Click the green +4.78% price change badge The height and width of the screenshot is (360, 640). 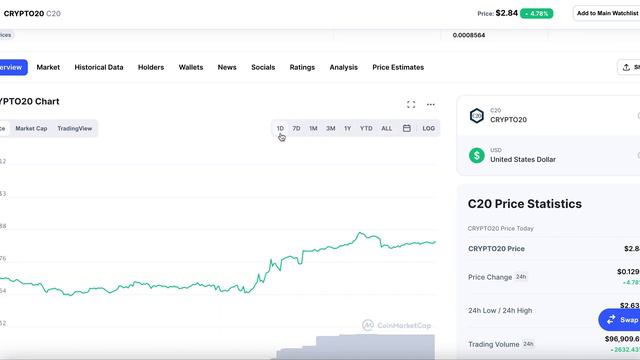click(x=536, y=13)
